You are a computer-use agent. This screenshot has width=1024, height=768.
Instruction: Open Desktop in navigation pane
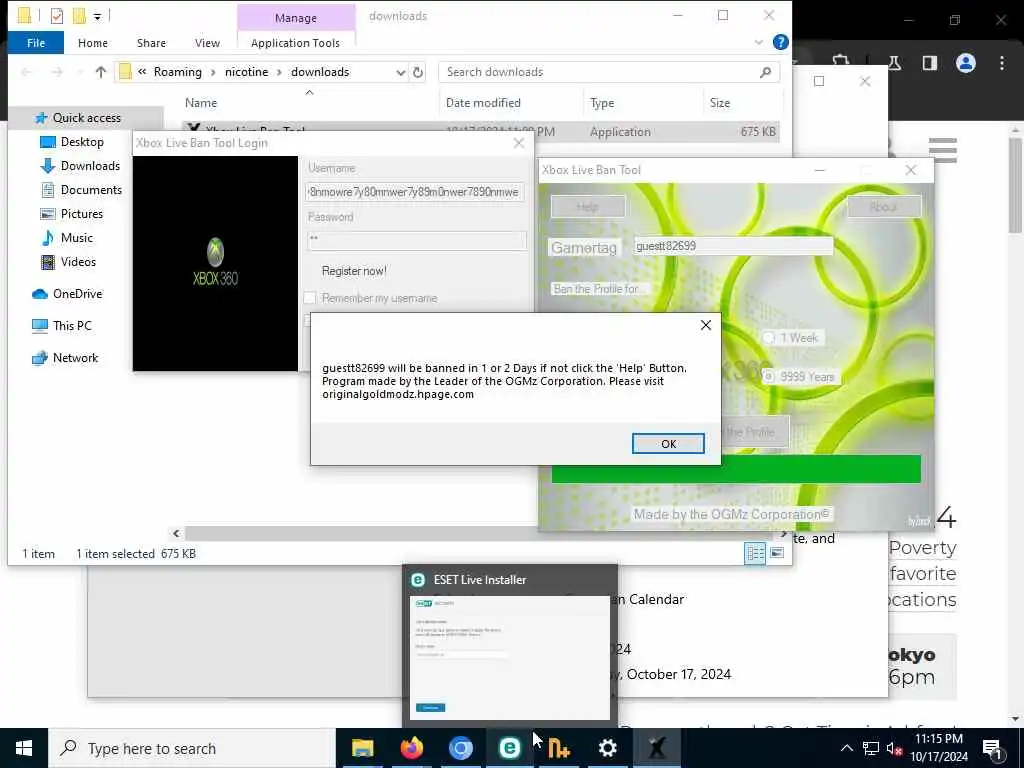pos(82,142)
